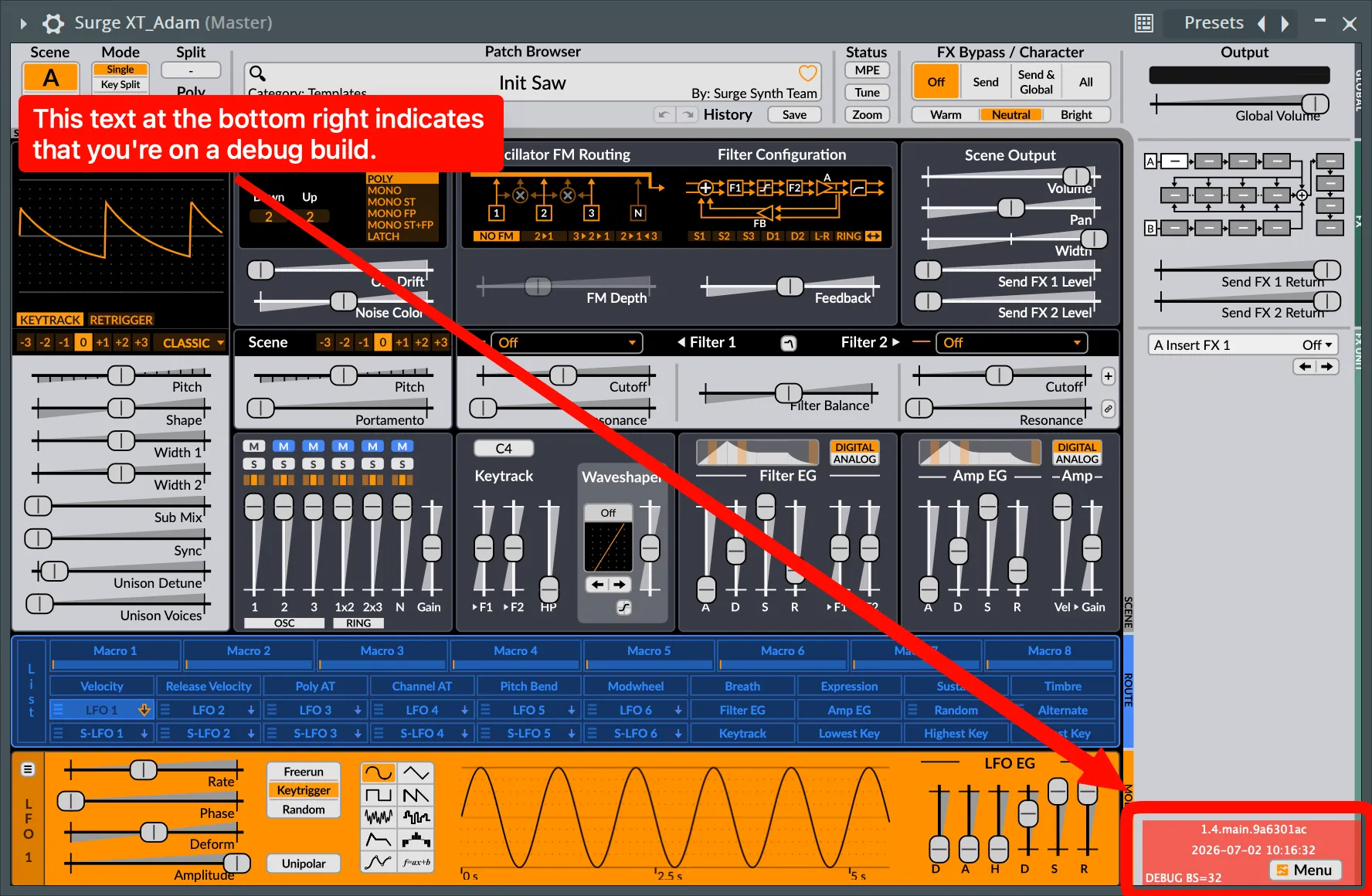Open the Filter 2 type dropdown
Screen dimensions: 1372x896
pos(1011,343)
